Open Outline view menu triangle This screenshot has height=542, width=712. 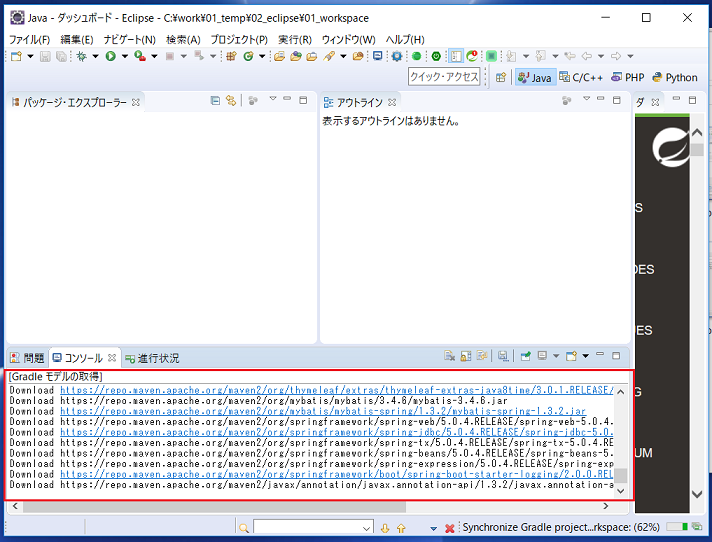pos(587,99)
